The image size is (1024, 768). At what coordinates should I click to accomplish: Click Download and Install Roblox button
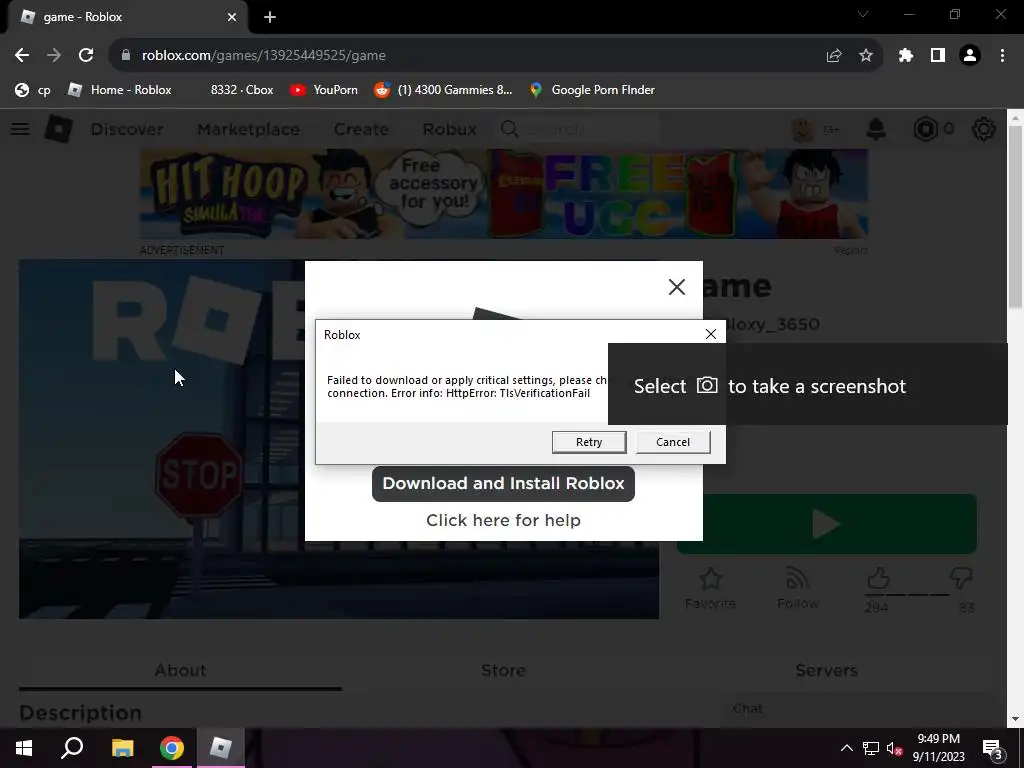click(x=503, y=483)
